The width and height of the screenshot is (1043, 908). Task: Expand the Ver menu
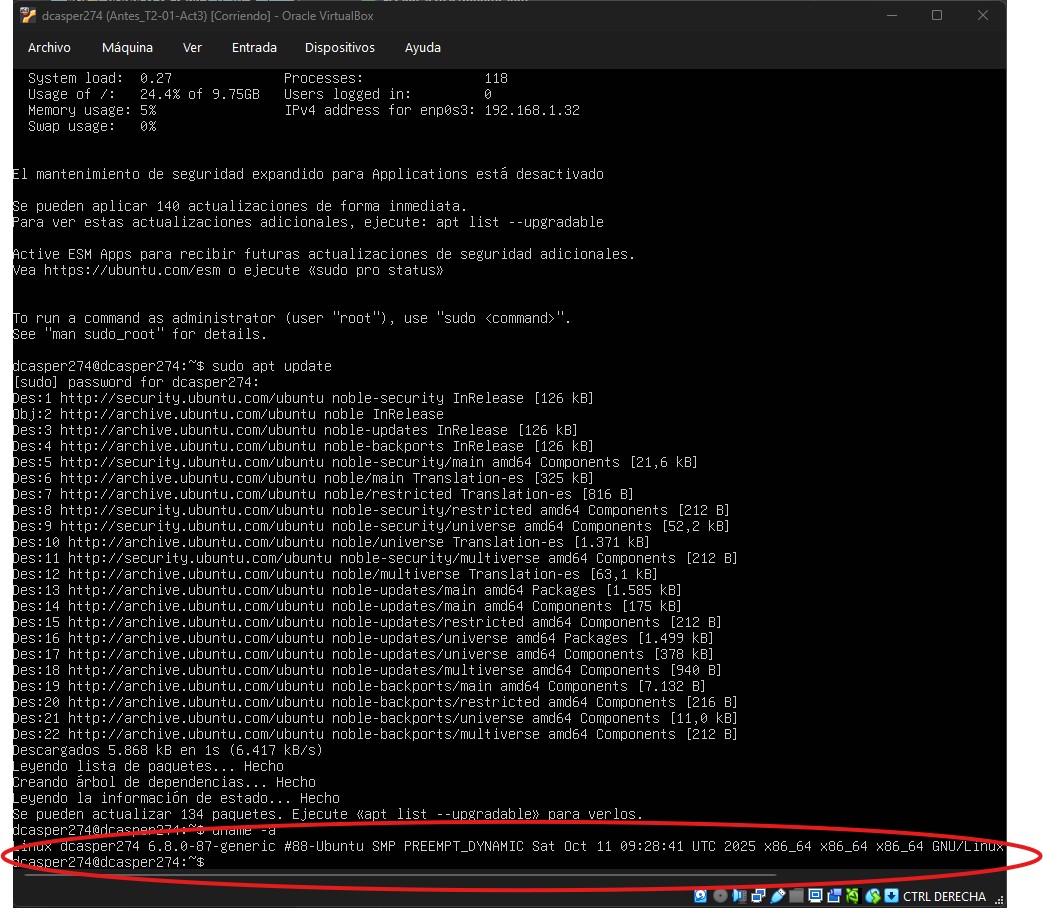(x=192, y=48)
